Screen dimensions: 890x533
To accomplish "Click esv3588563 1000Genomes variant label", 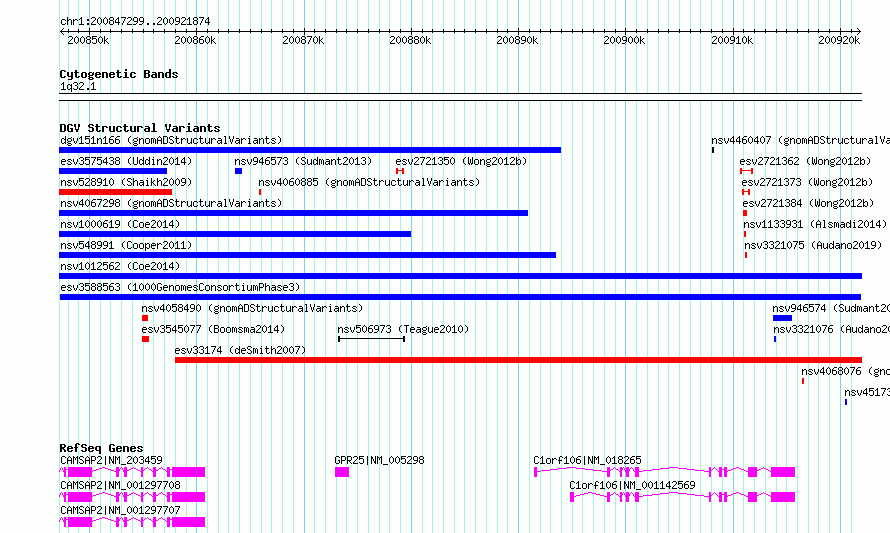I will 180,287.
